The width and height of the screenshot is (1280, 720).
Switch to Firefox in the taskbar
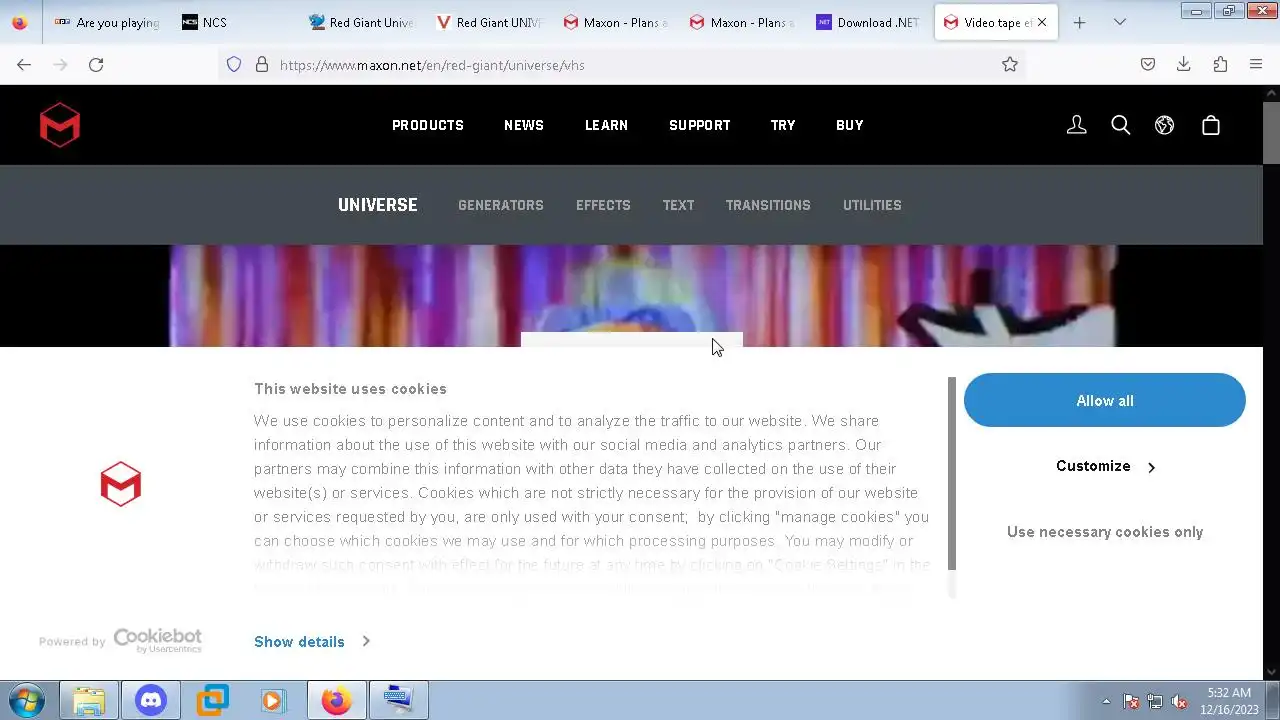coord(336,700)
